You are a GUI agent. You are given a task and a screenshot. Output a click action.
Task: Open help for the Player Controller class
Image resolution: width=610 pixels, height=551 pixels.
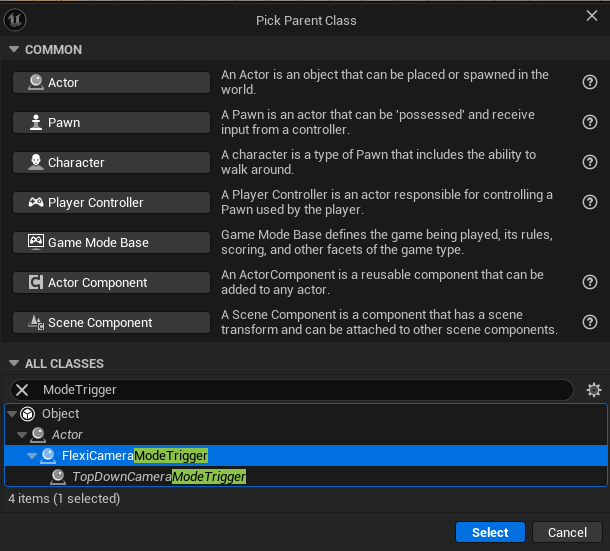[x=590, y=202]
